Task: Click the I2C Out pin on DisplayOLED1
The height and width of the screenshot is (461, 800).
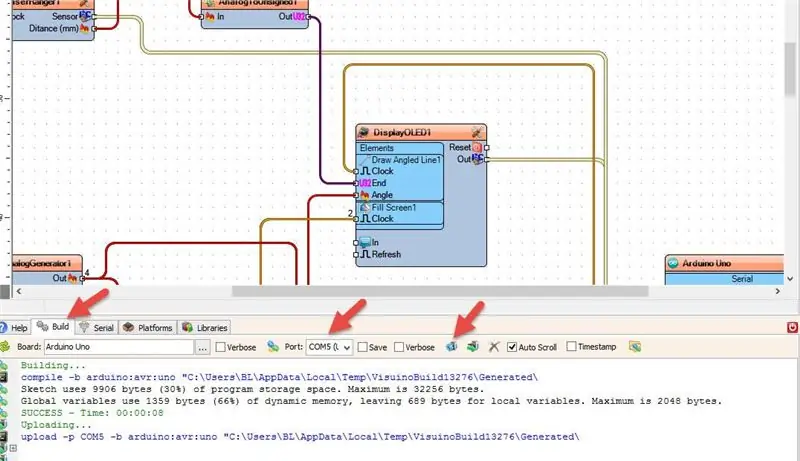Action: click(x=477, y=160)
